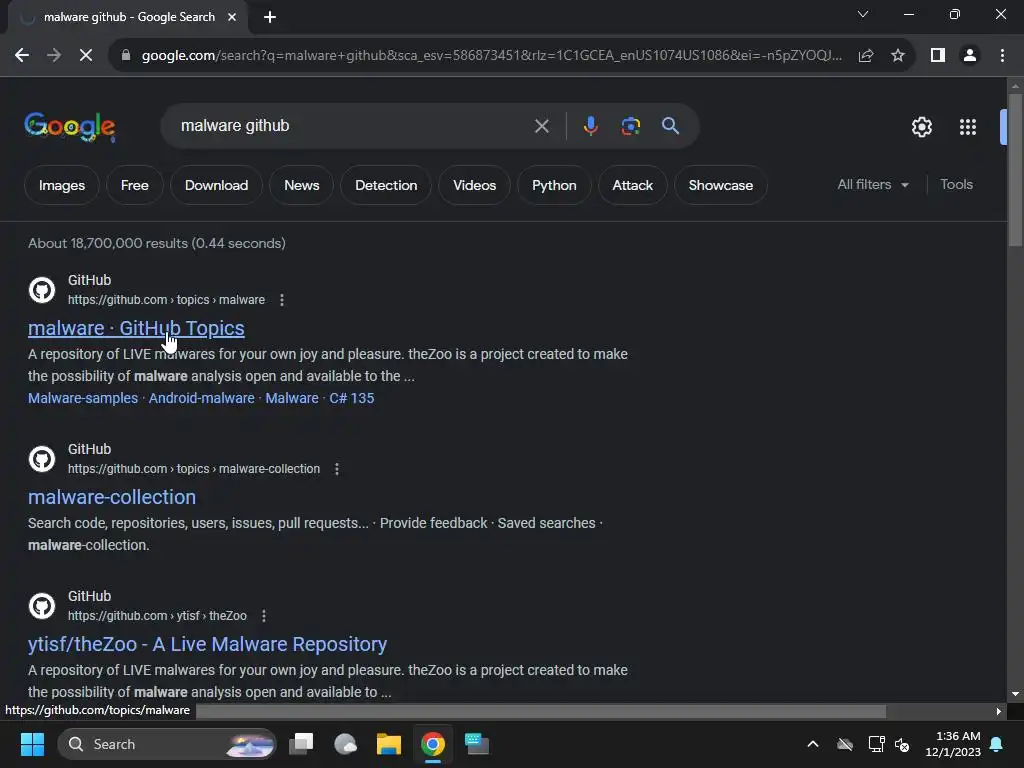This screenshot has width=1024, height=768.
Task: Open the Google apps grid
Action: click(x=968, y=127)
